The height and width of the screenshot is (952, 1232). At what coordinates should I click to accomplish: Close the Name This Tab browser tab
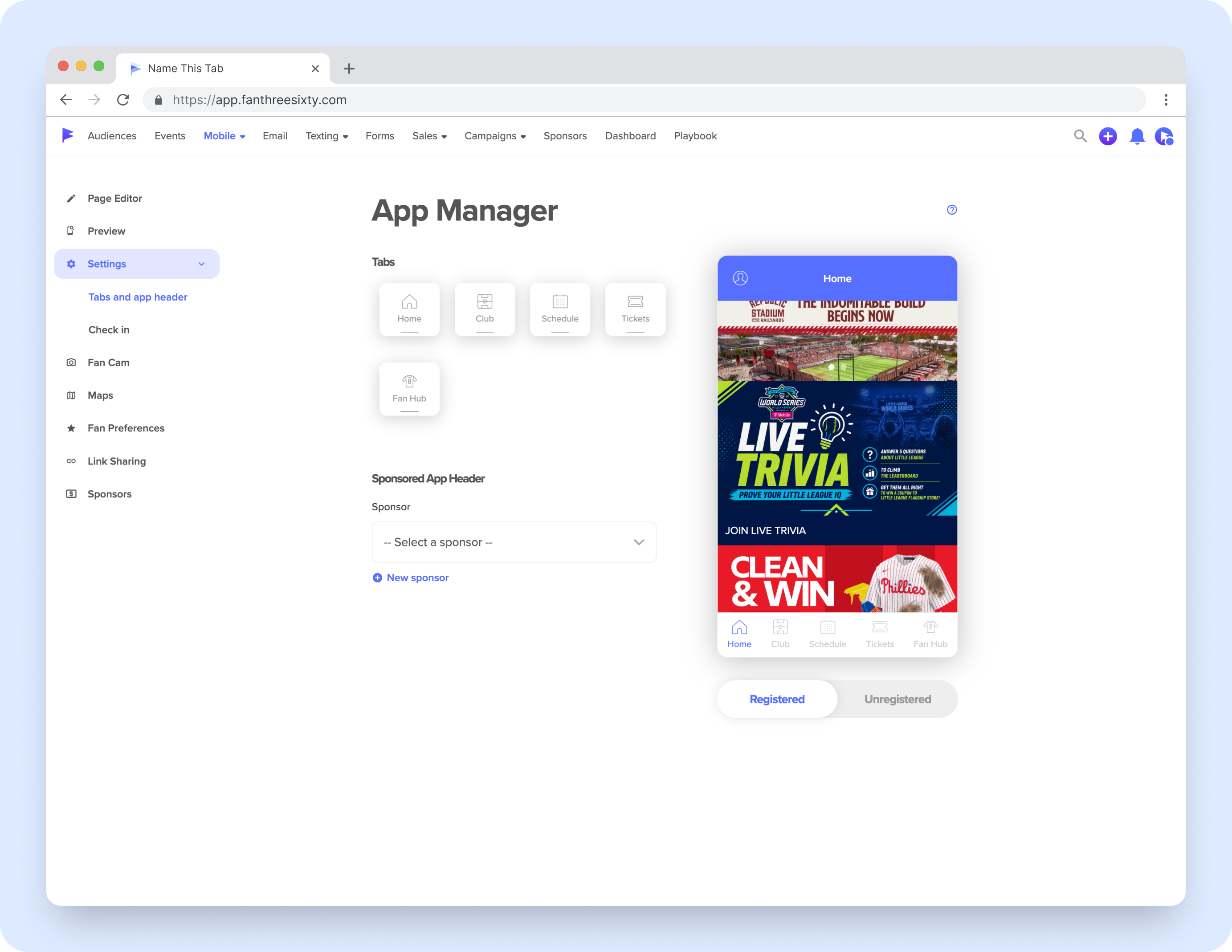pyautogui.click(x=315, y=69)
